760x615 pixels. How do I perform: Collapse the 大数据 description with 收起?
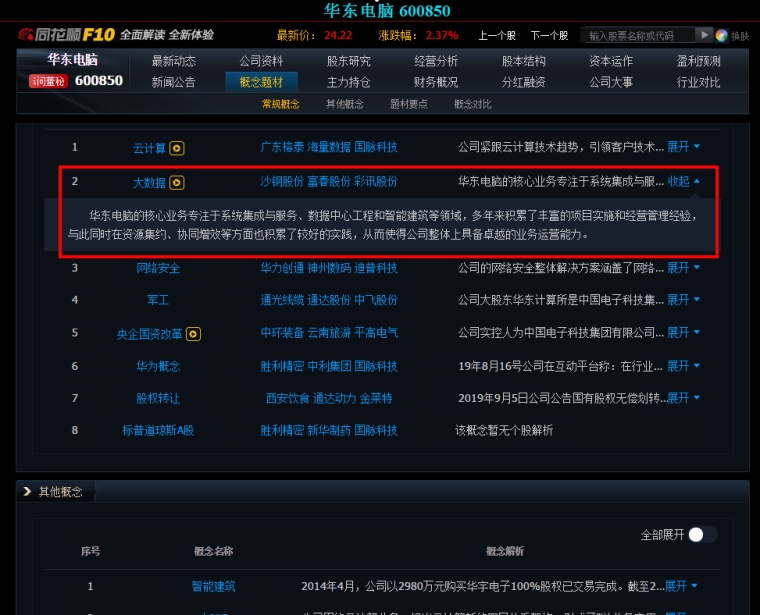[683, 181]
